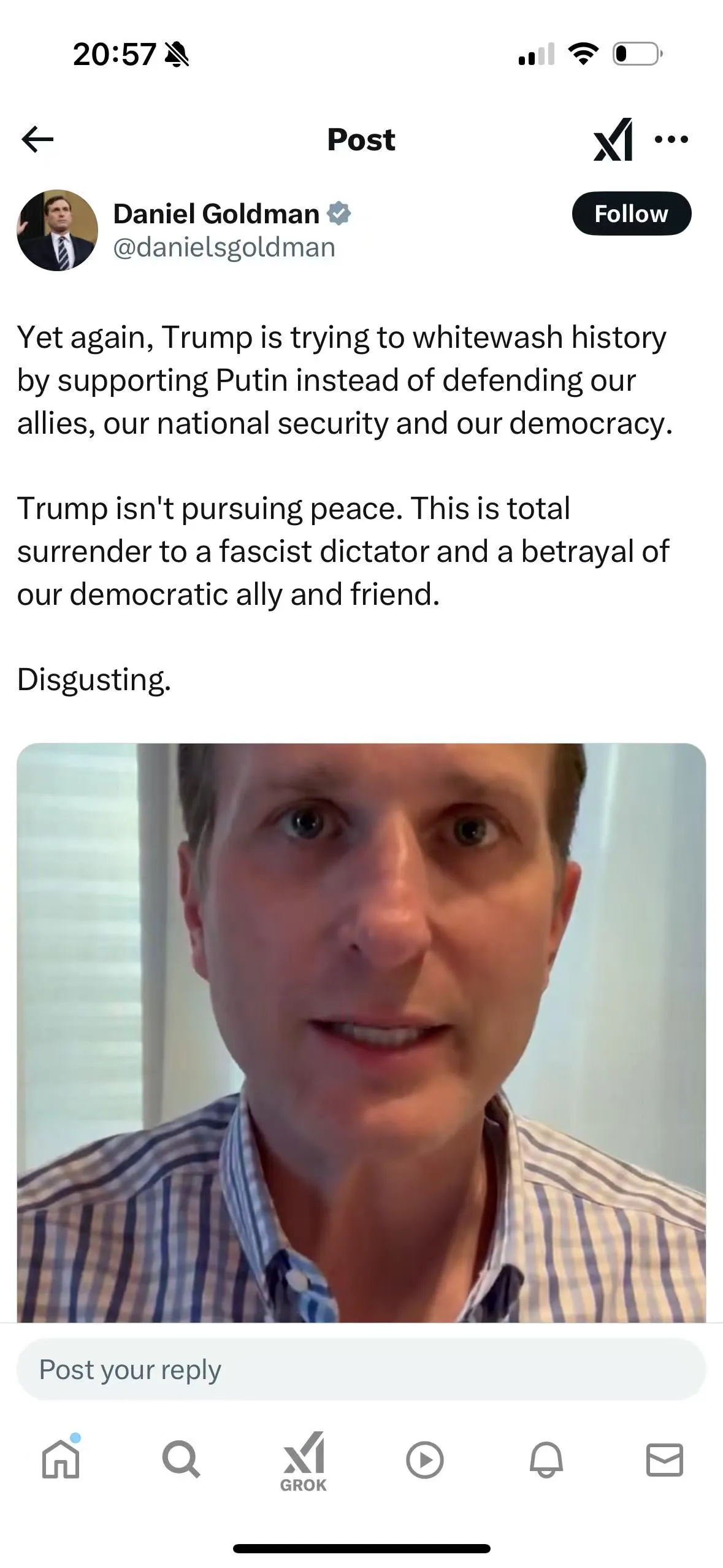Open the Messages envelope tab
723x1568 pixels.
pos(665,1459)
